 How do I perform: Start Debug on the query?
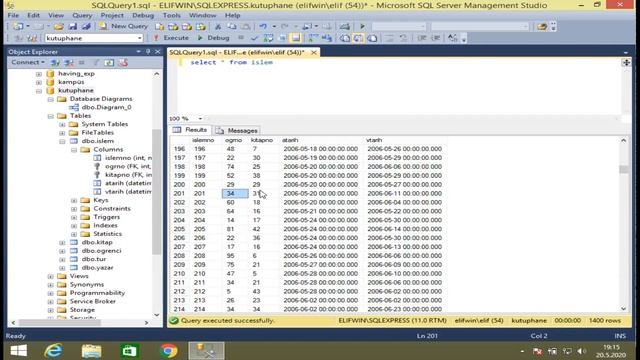(x=213, y=38)
